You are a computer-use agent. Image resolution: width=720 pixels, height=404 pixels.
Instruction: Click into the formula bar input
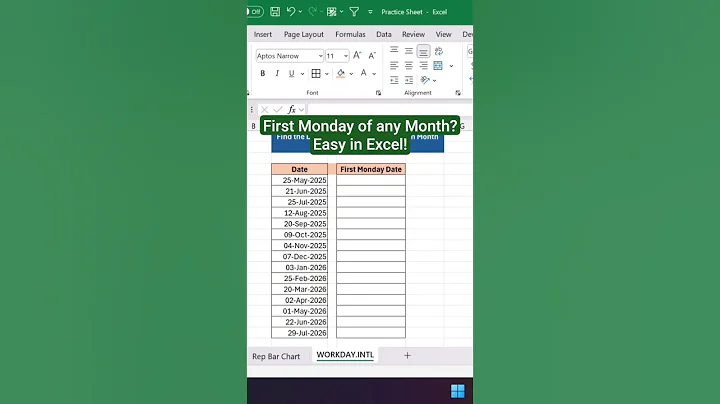coord(390,109)
